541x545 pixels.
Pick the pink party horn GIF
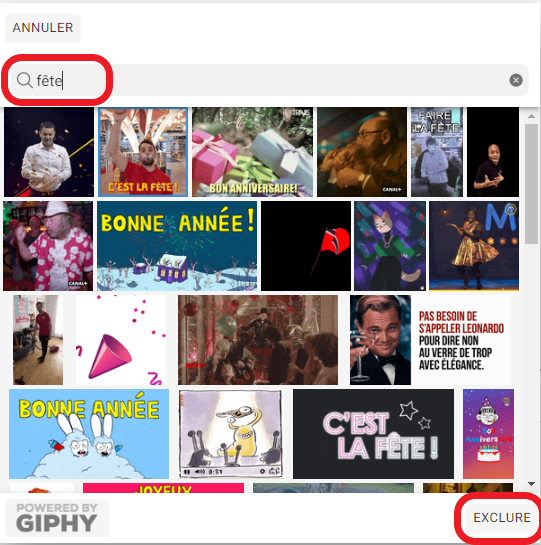click(121, 340)
